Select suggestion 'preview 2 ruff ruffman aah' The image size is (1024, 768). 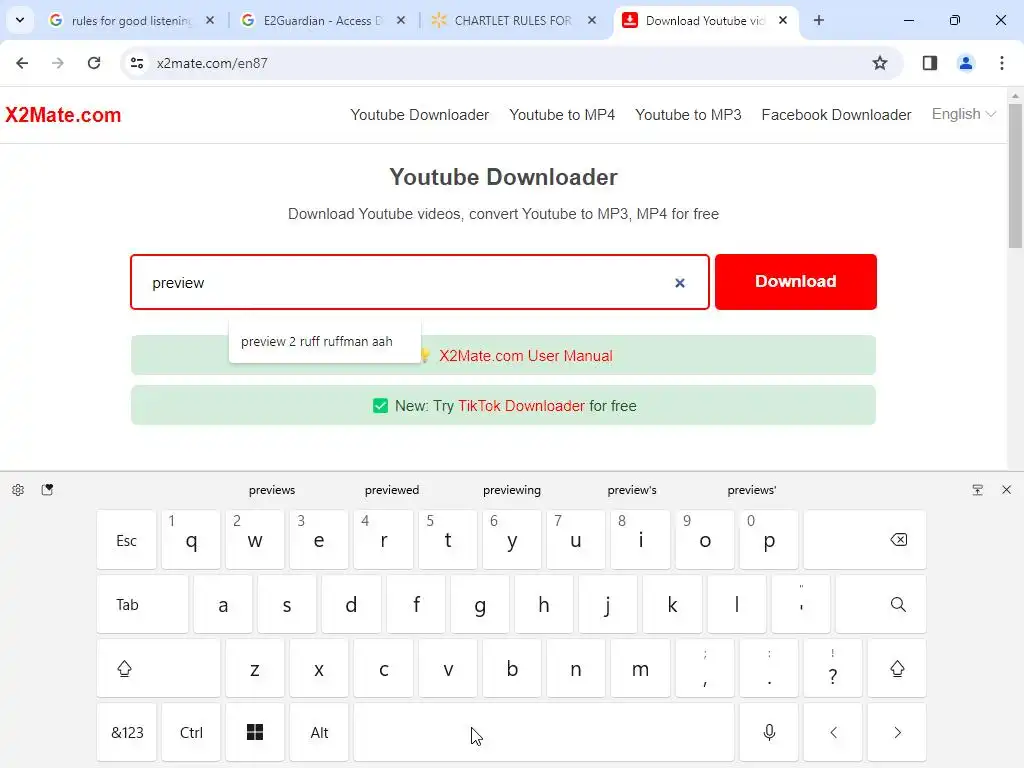[x=325, y=342]
